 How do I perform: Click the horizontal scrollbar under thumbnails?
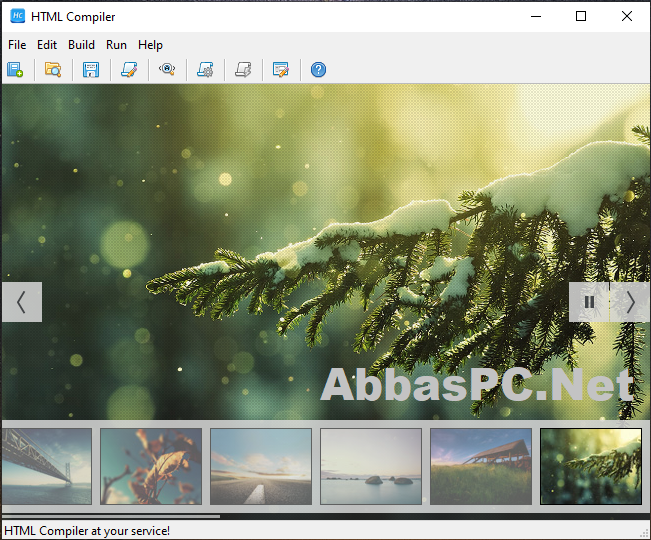[111, 517]
